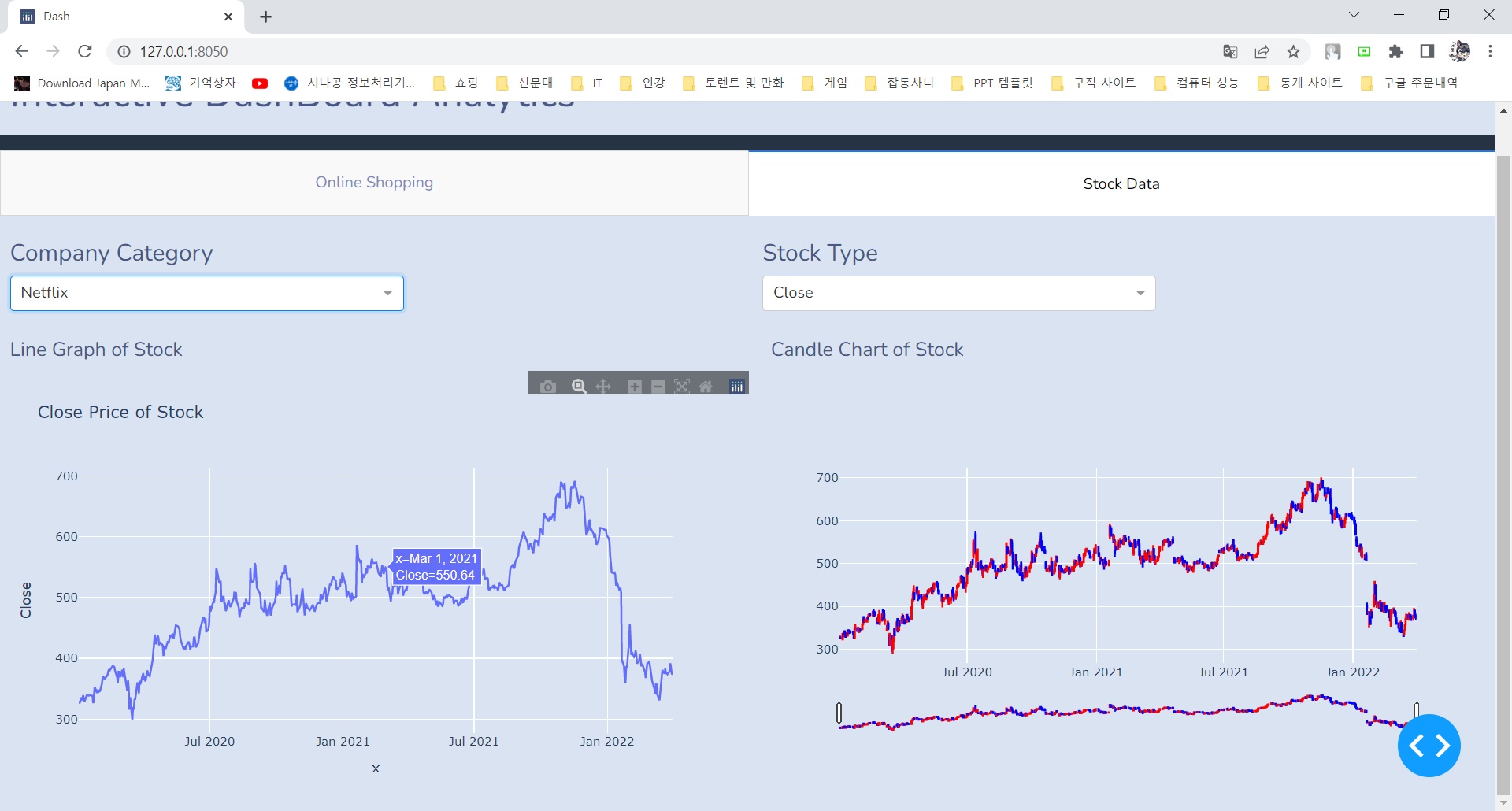1512x811 pixels.
Task: Open the 게임 bookmark folder
Action: click(825, 83)
